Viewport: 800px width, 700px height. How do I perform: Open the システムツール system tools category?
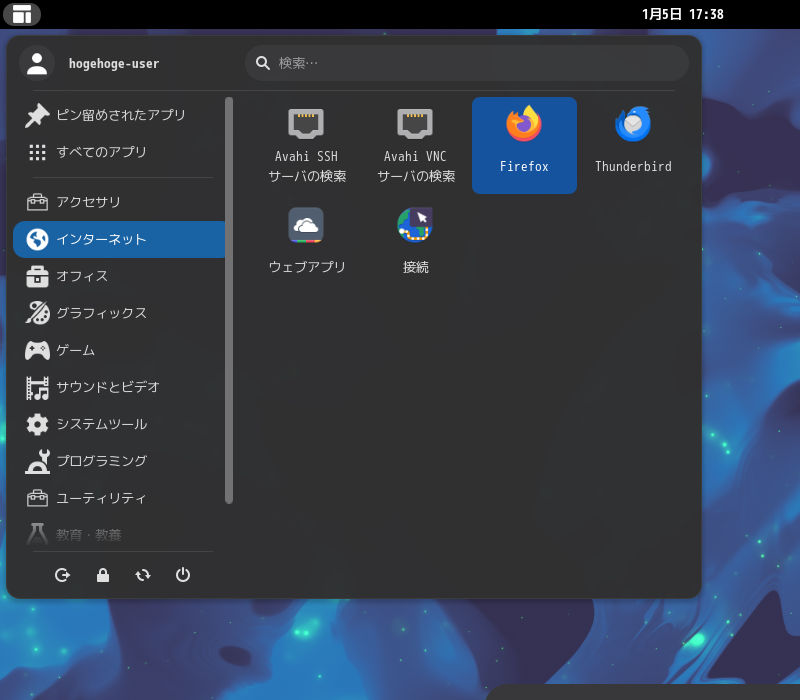pyautogui.click(x=119, y=424)
